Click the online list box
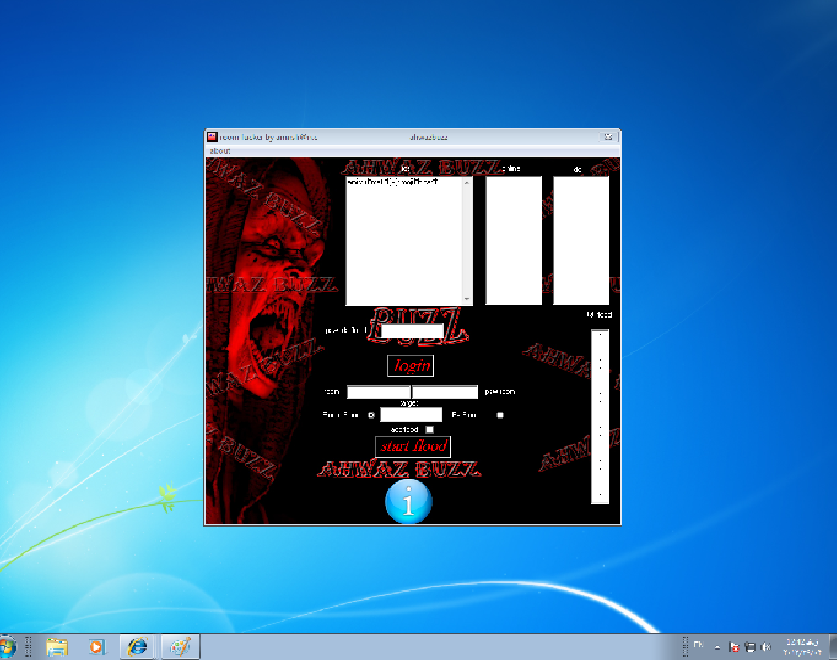 (x=513, y=240)
